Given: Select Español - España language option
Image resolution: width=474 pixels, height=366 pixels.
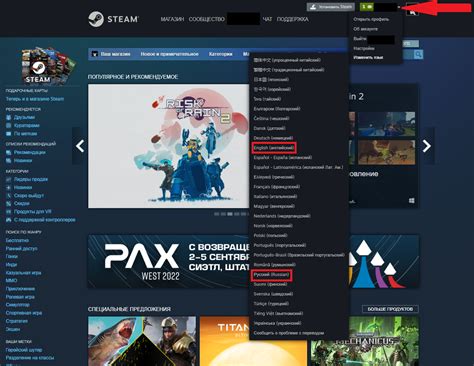Looking at the screenshot, I should point(282,157).
